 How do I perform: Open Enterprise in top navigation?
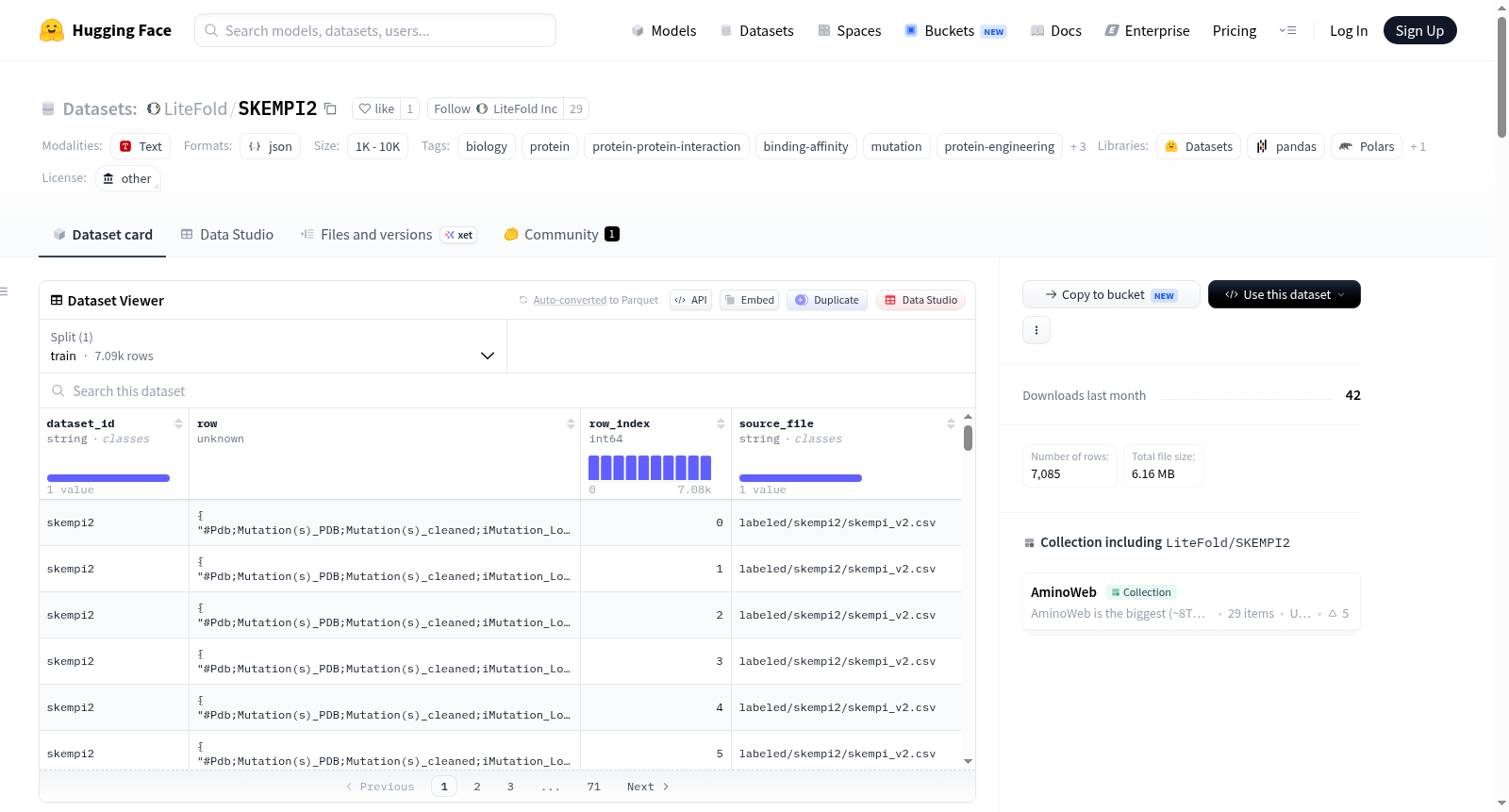coord(1147,30)
